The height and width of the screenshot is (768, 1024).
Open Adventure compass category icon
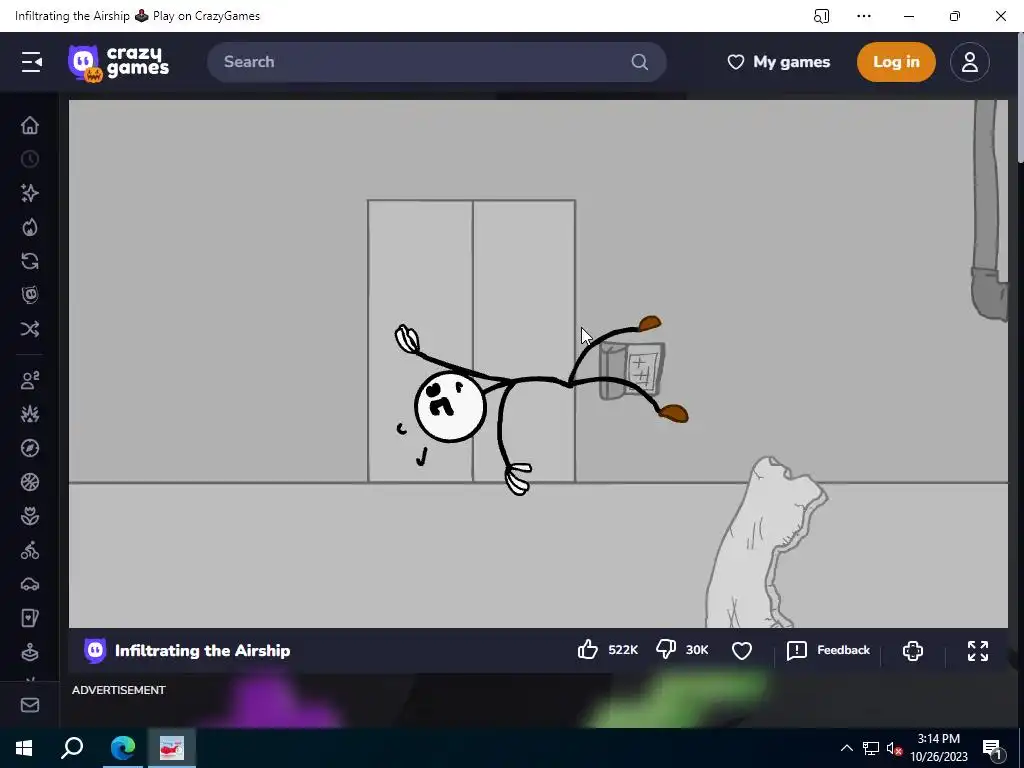29,448
